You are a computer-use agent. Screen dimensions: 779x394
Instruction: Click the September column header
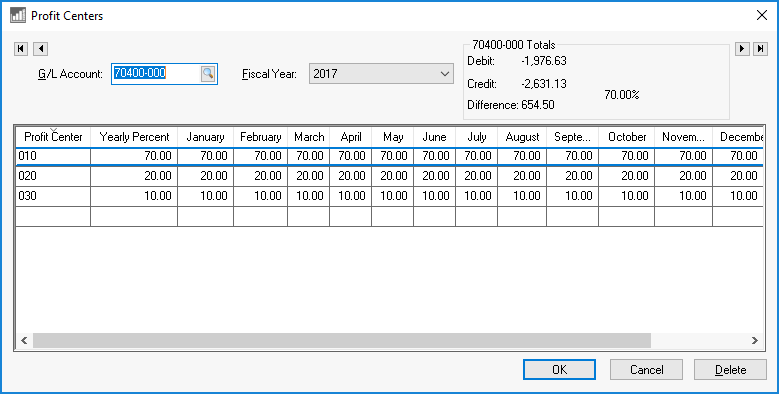572,137
